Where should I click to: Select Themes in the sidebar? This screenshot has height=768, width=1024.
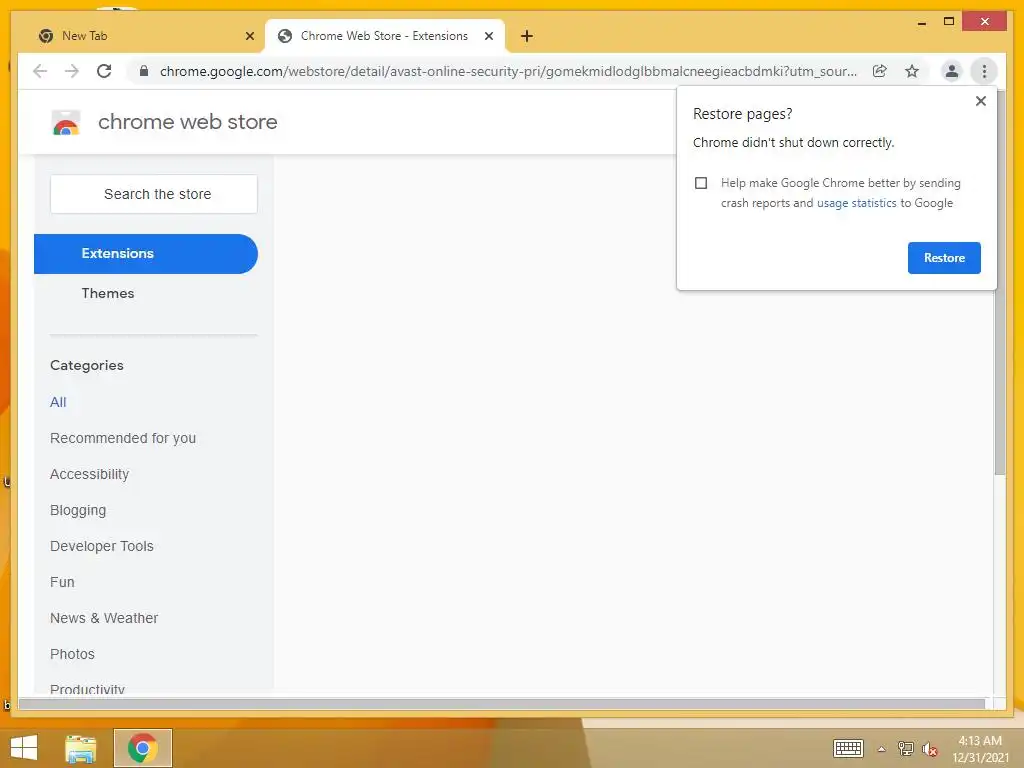pyautogui.click(x=108, y=293)
